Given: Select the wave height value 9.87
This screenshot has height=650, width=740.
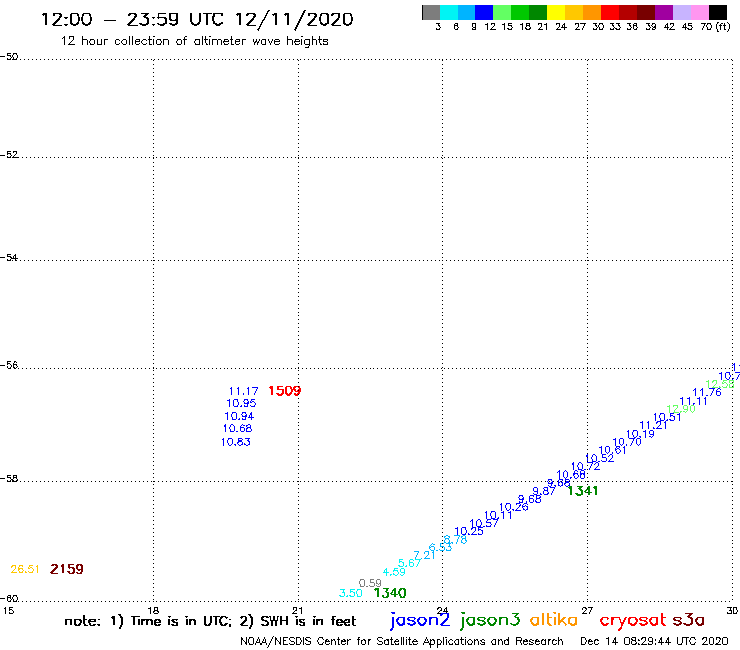Looking at the screenshot, I should point(544,491).
